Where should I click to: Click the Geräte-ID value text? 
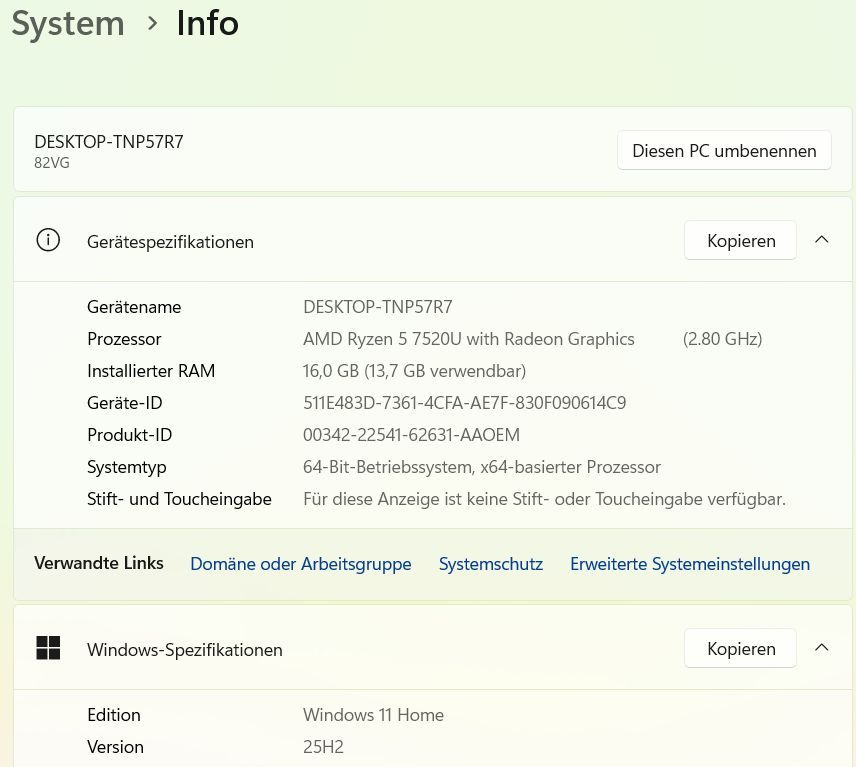pyautogui.click(x=464, y=403)
